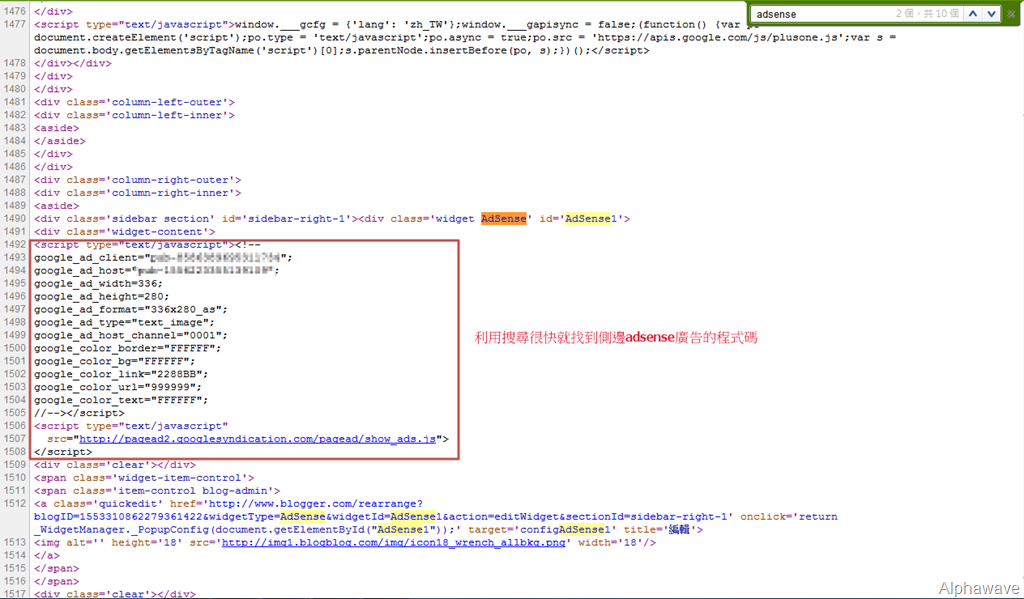Click the google_ad_host= line
The height and width of the screenshot is (599, 1024).
[x=157, y=270]
